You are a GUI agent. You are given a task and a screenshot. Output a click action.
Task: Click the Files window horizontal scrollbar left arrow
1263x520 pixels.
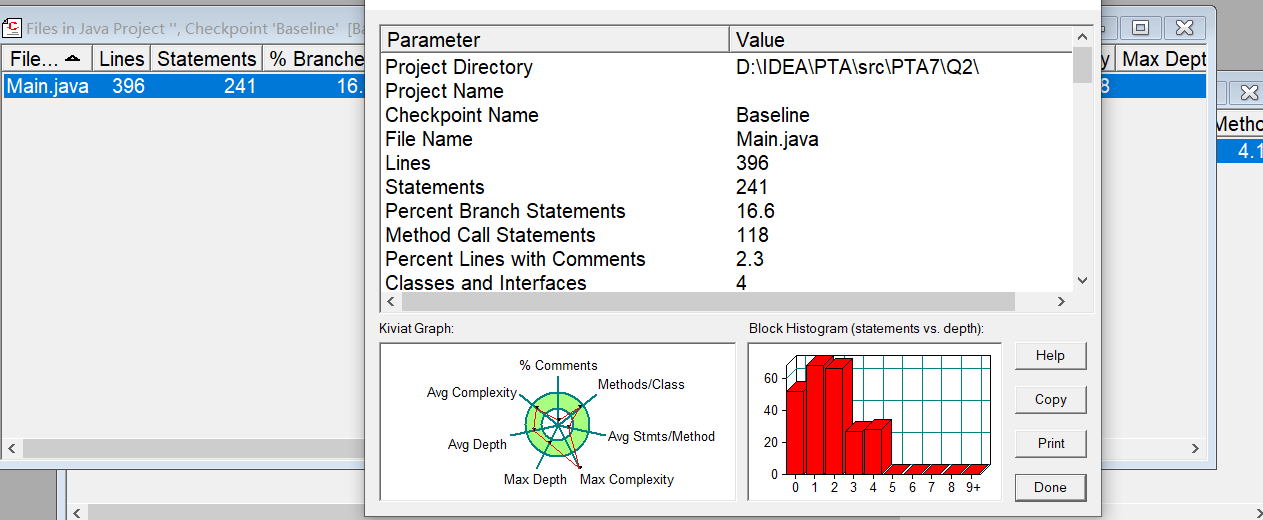(12, 448)
